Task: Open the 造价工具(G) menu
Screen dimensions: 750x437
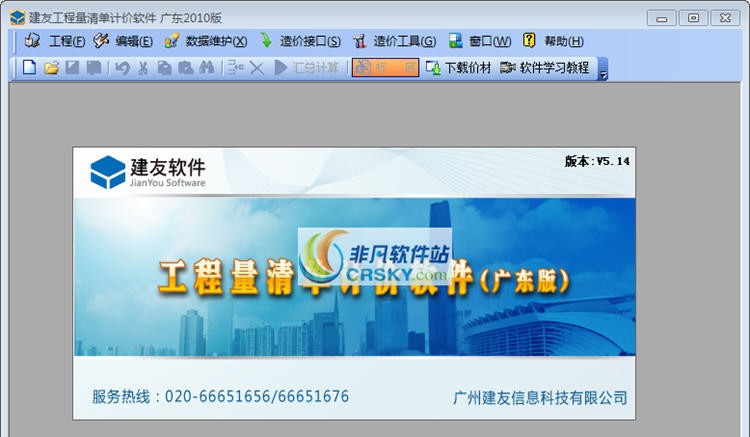Action: click(x=405, y=41)
